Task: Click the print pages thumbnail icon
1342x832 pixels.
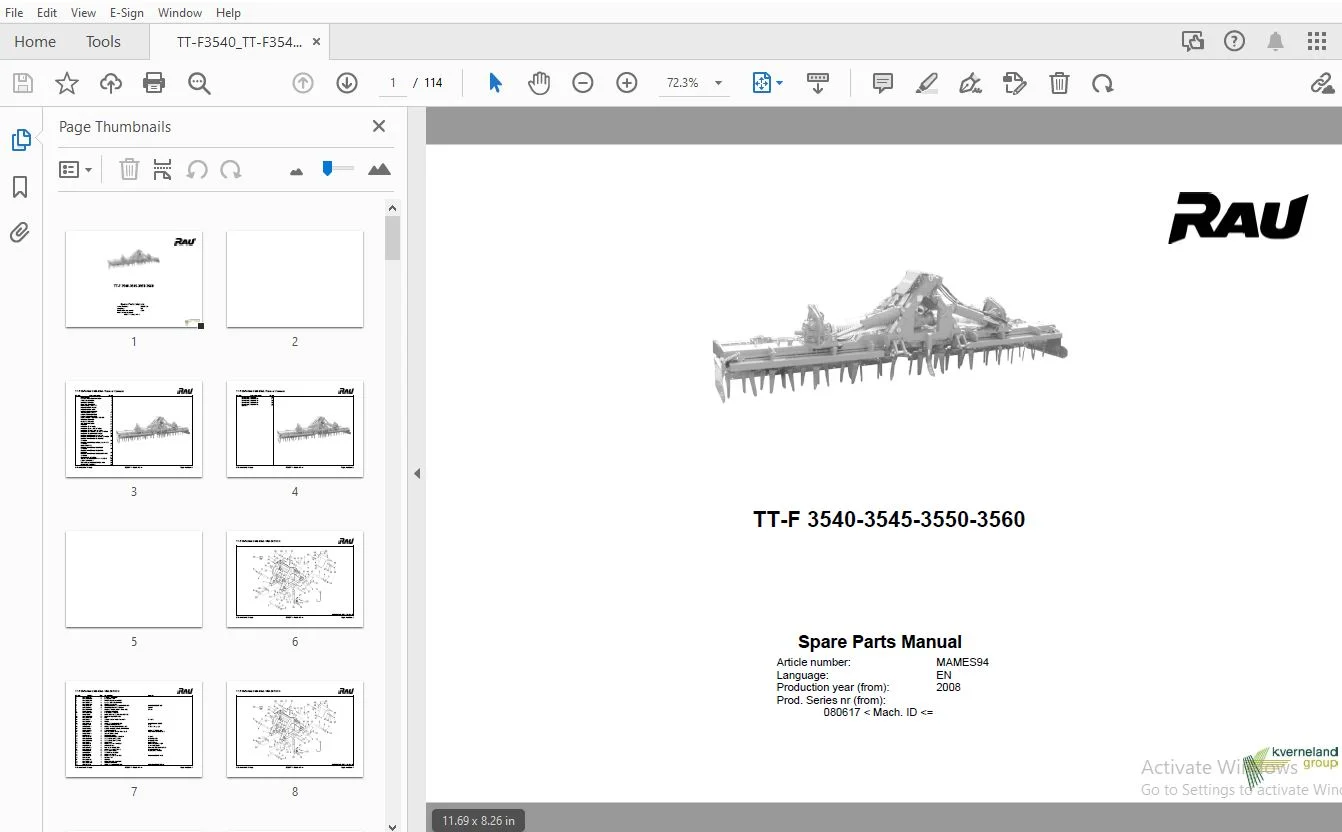Action: (163, 170)
